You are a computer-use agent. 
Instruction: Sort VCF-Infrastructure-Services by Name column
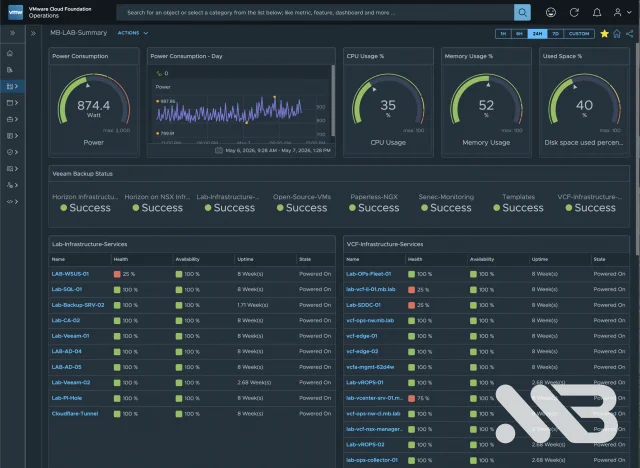pos(353,259)
